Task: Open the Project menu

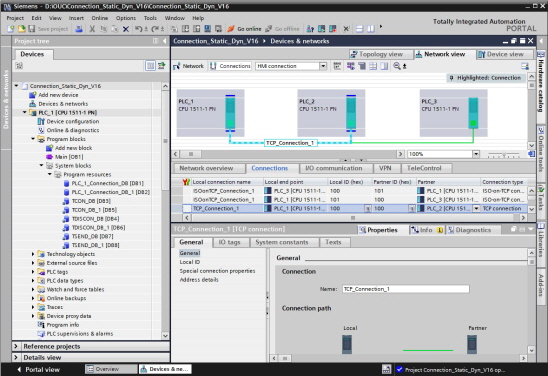Action: [x=15, y=18]
